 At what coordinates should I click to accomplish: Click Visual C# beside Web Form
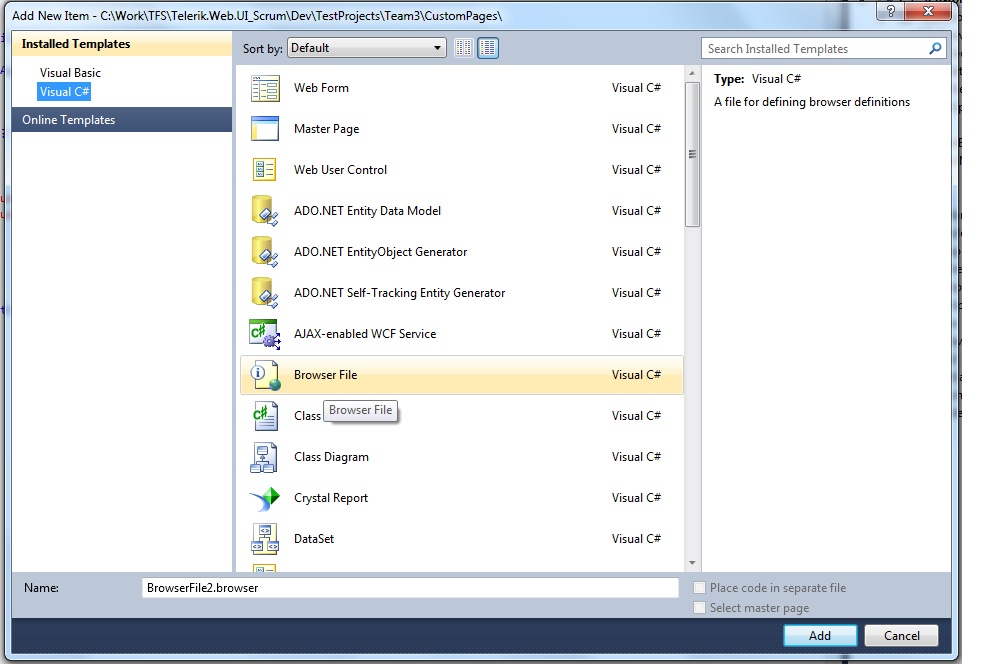[636, 88]
